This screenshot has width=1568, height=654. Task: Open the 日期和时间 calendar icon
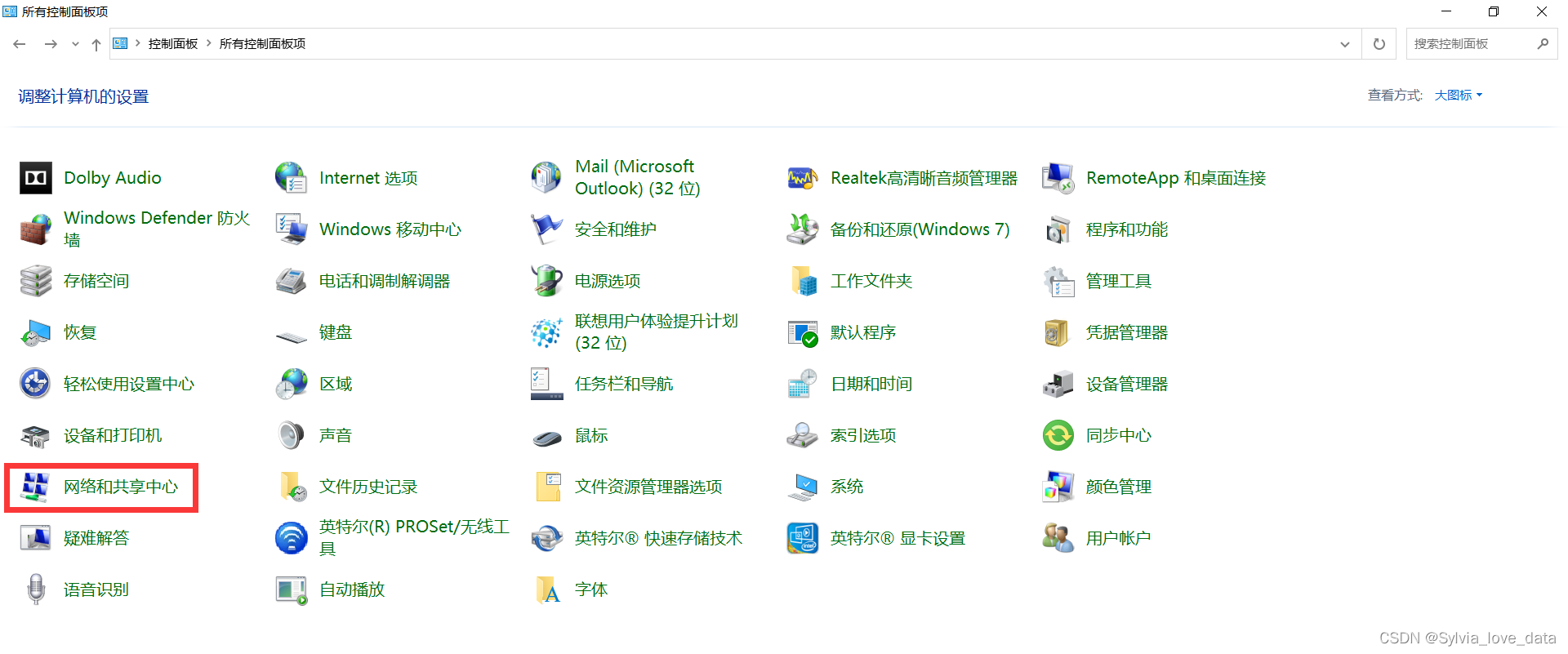pos(803,384)
